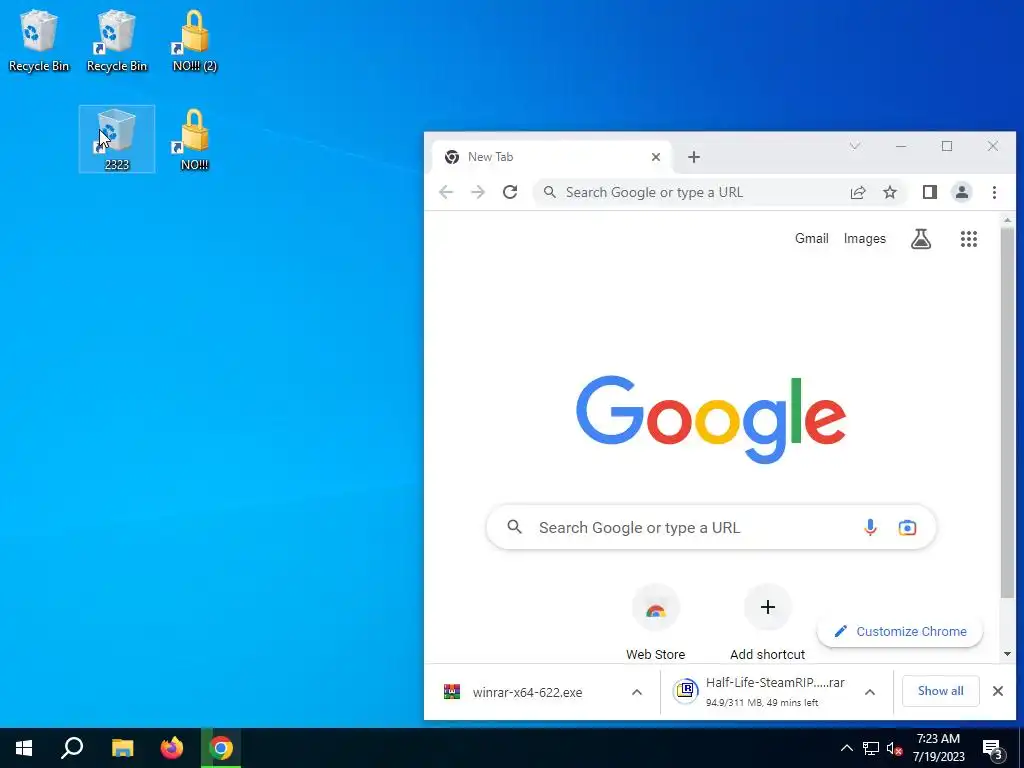The image size is (1024, 768).
Task: Close the downloads bar
Action: 998,691
